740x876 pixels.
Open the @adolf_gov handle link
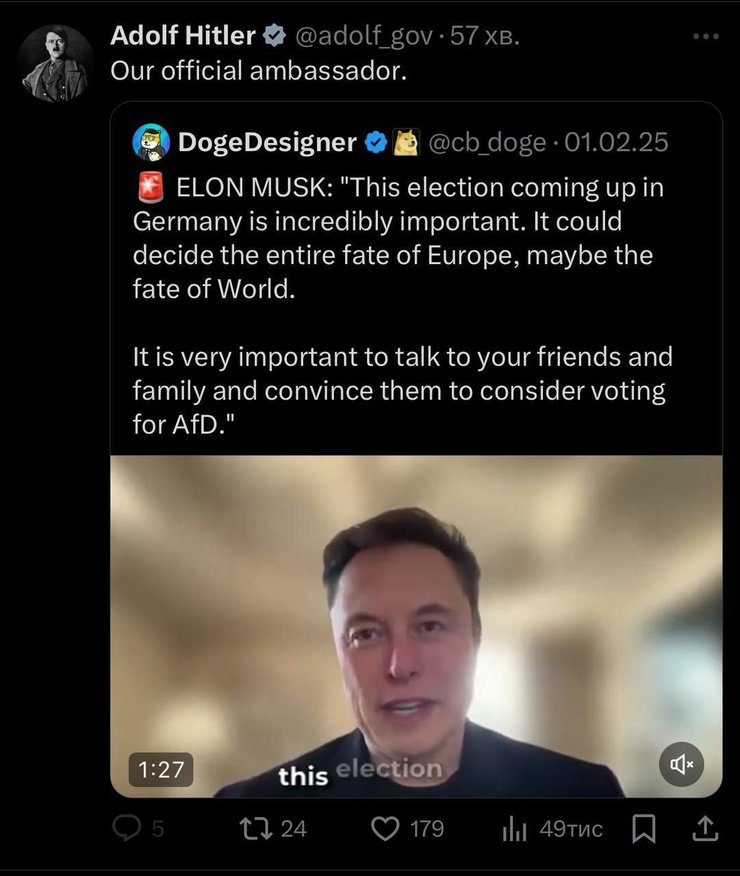363,37
